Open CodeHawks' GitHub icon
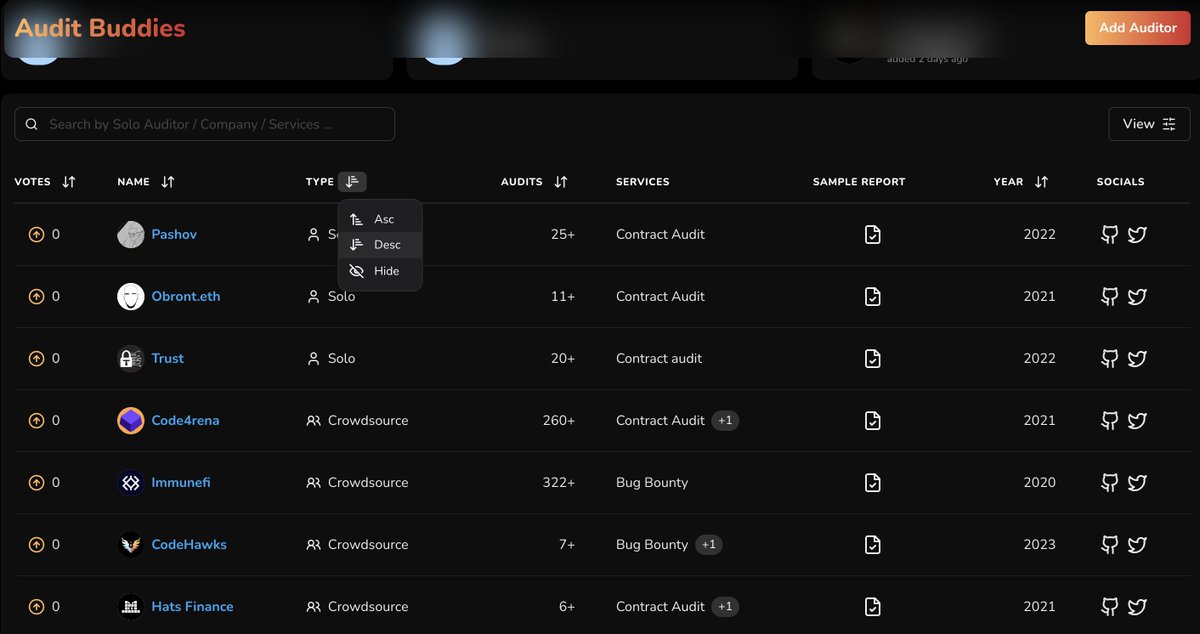Image resolution: width=1200 pixels, height=634 pixels. [1109, 545]
